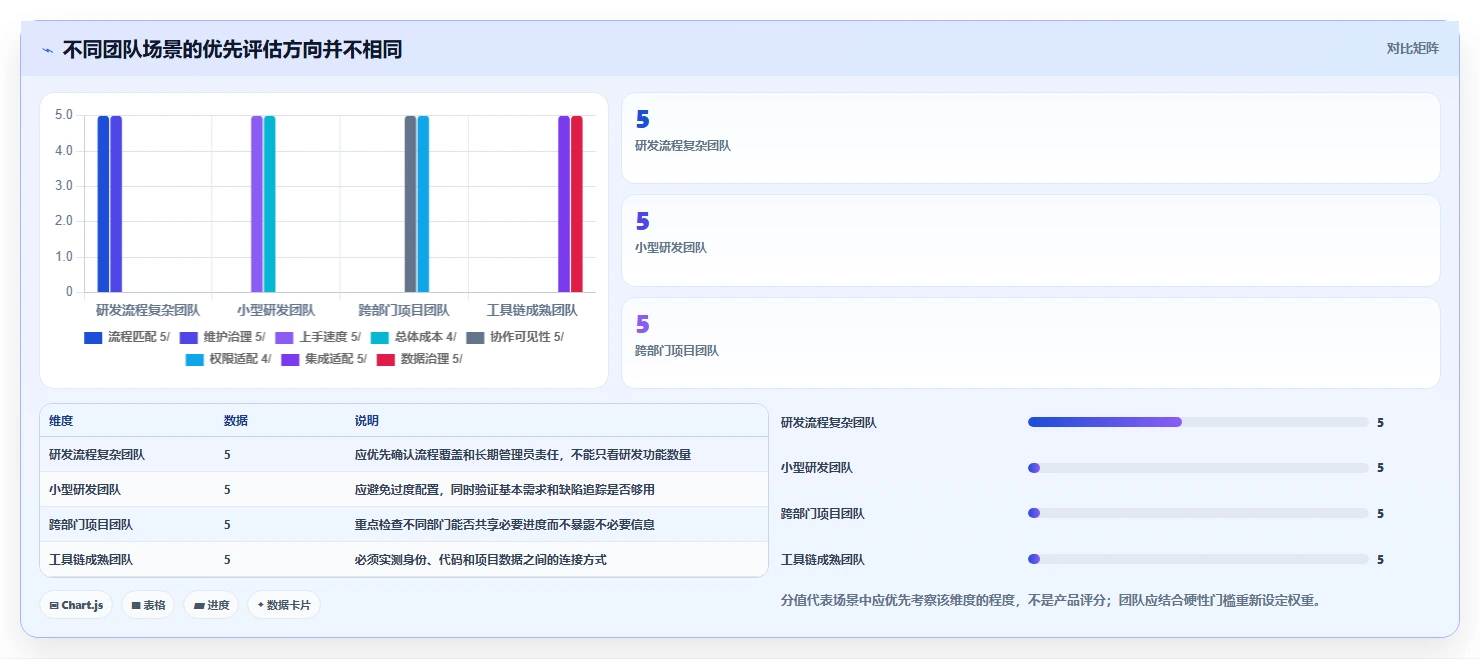The image size is (1480, 659).
Task: Click the 研发流程复杂团队 progress bar
Action: point(1198,422)
